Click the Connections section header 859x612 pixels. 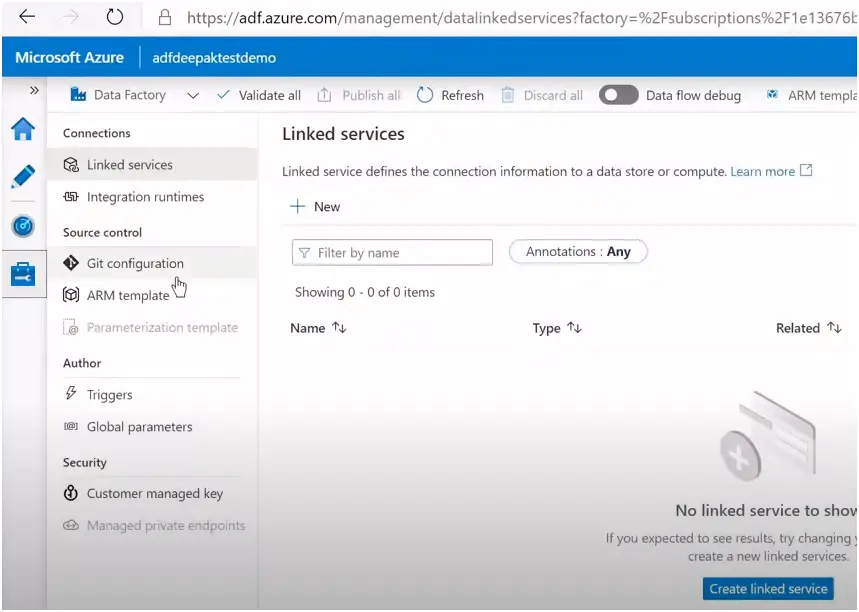coord(96,133)
